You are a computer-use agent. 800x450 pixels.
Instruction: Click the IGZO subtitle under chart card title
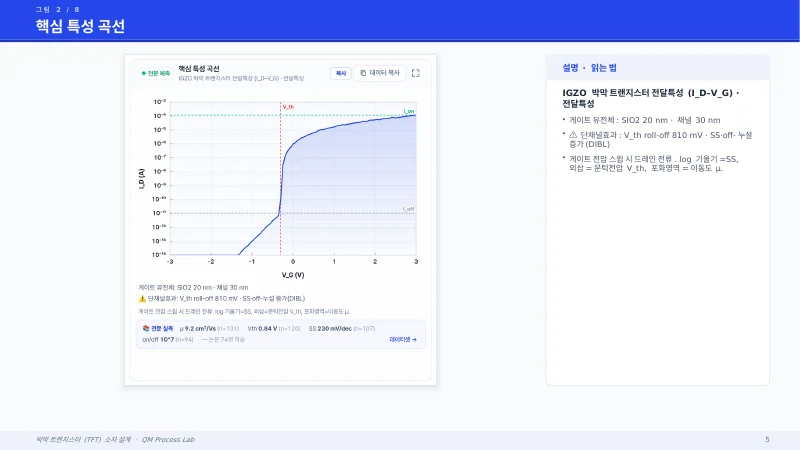point(241,79)
